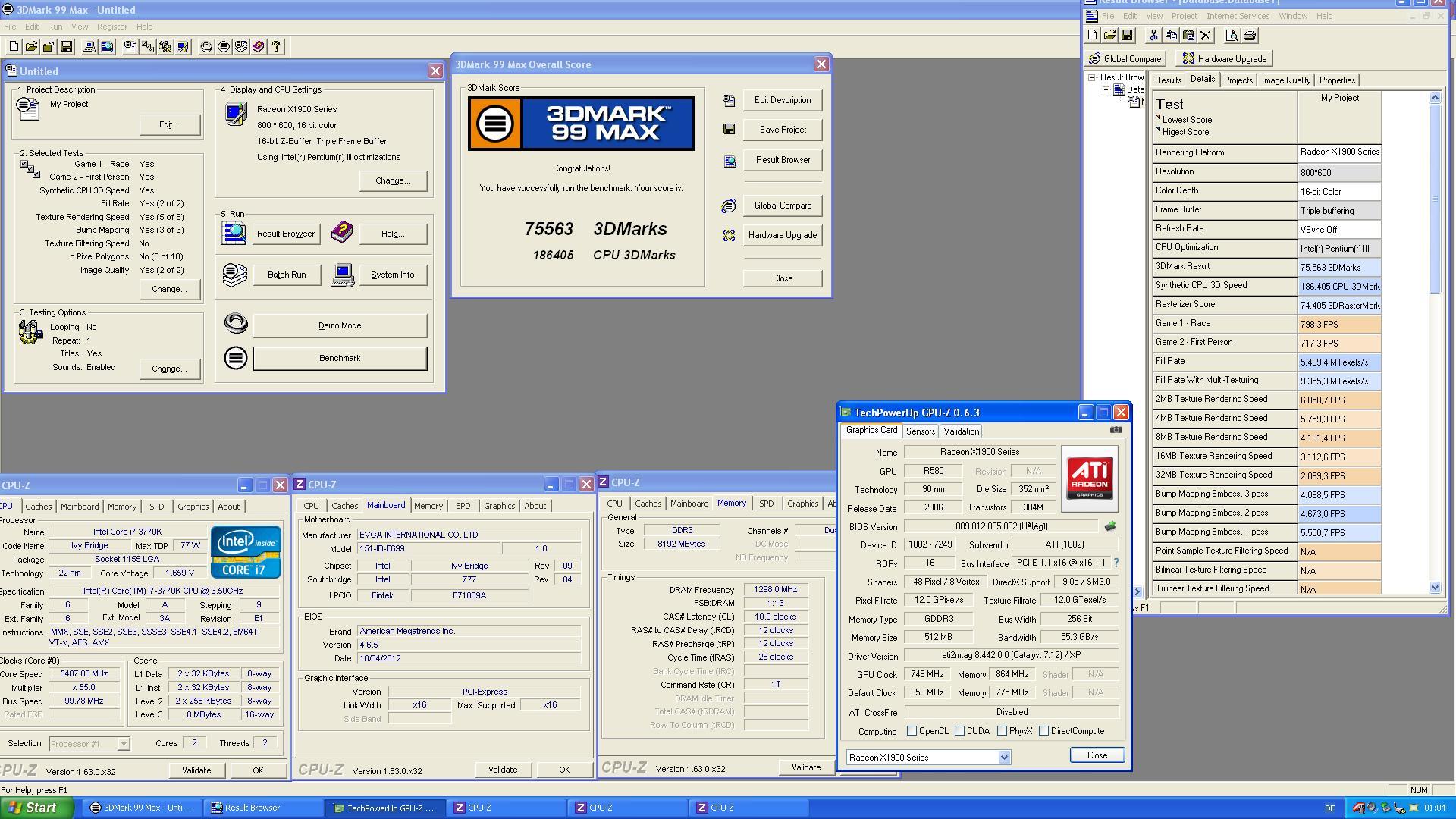Screen dimensions: 1456x819
Task: Open Processor #1 selection dropdown in CPU-Z
Action: (124, 744)
